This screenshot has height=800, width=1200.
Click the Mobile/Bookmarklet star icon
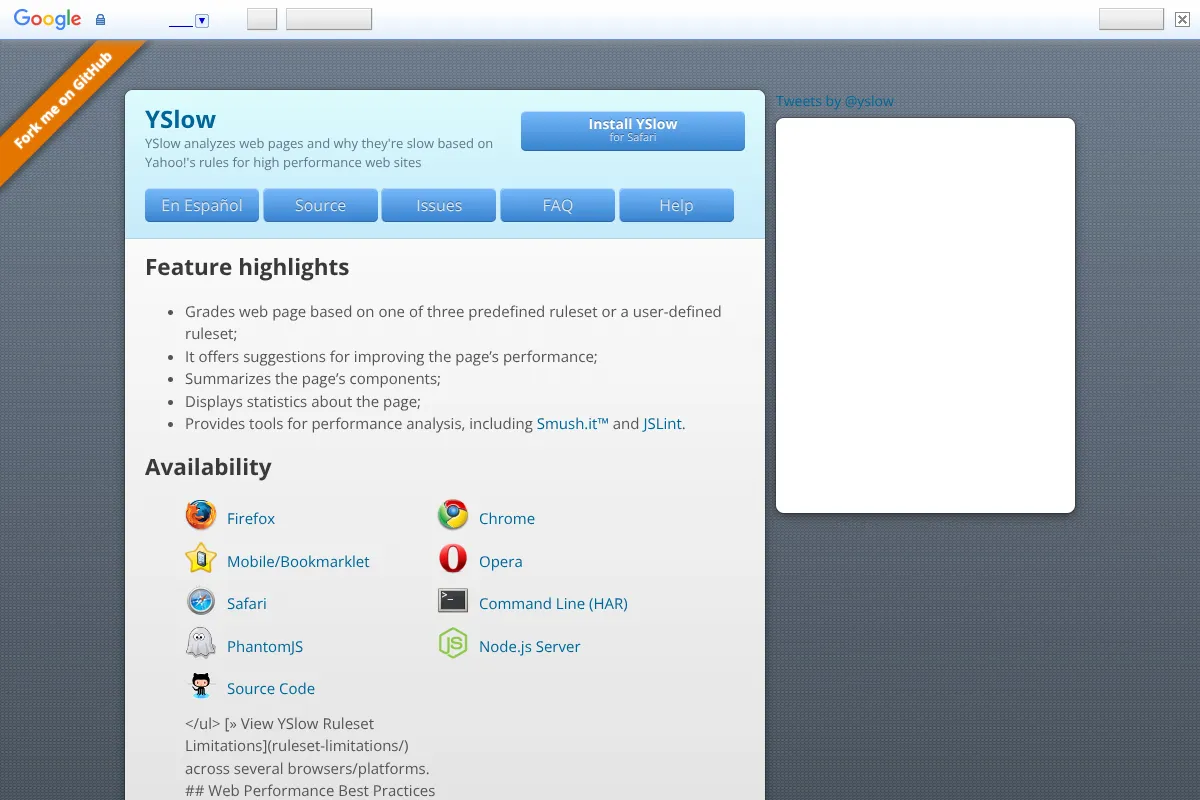point(201,558)
